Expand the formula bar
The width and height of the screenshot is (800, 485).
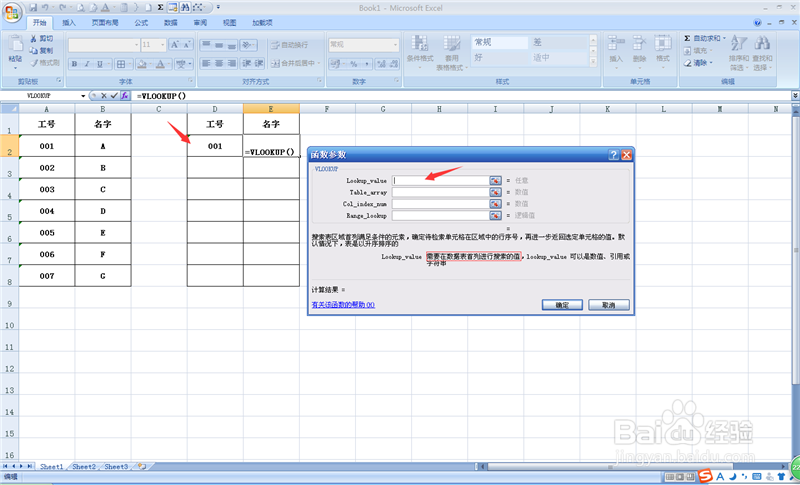click(795, 96)
